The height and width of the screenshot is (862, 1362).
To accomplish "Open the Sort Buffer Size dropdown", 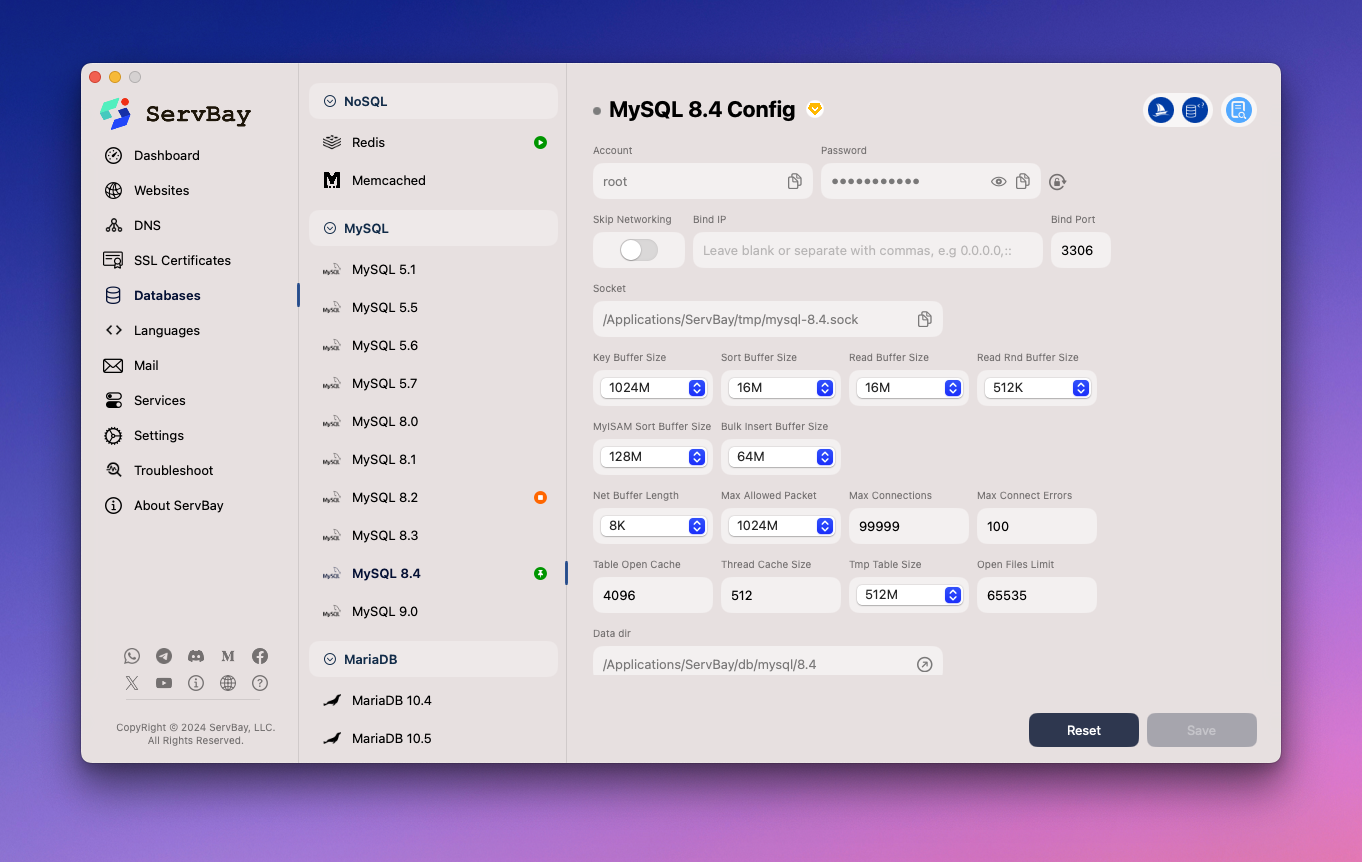I will tap(781, 388).
